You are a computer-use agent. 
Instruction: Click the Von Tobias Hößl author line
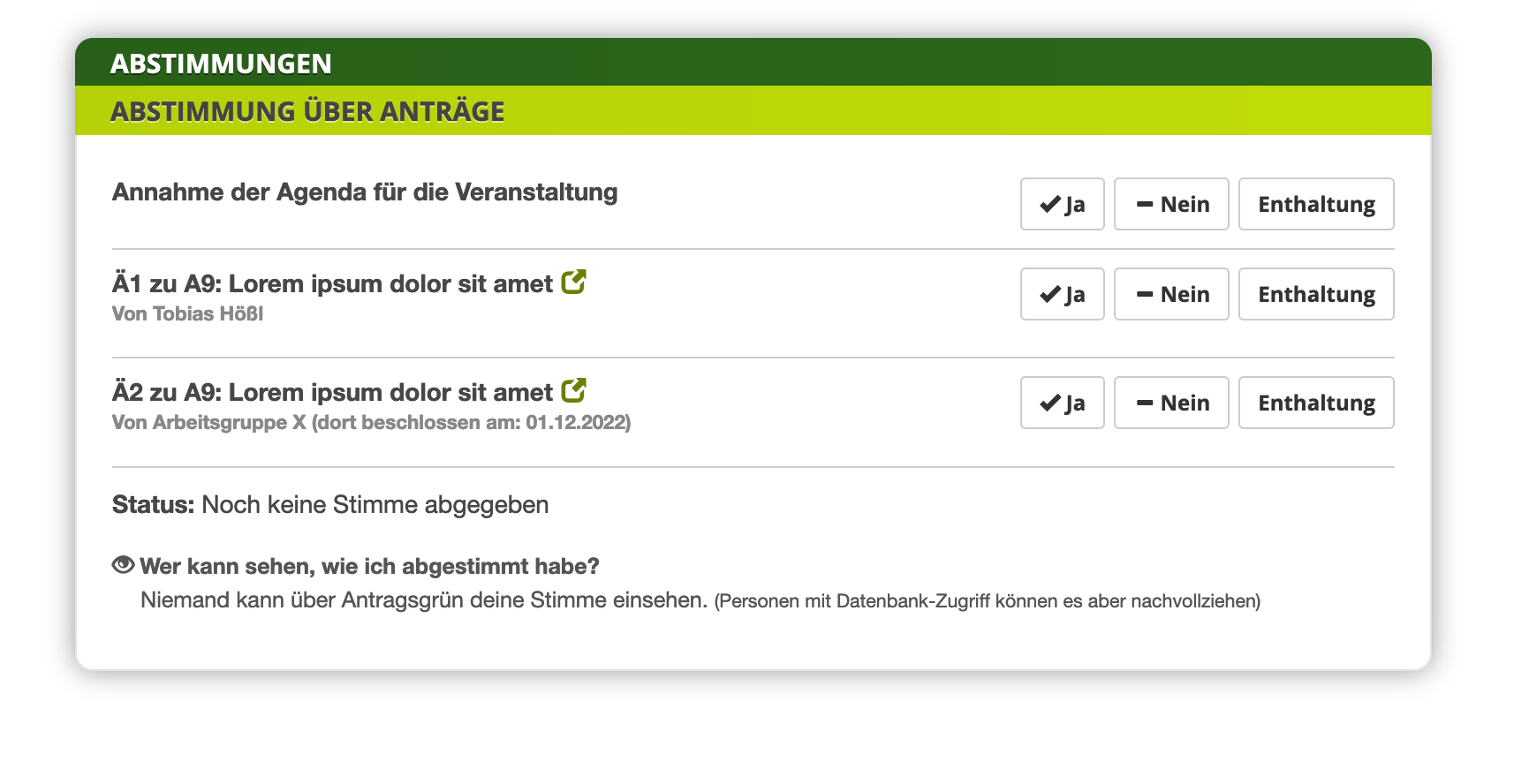pos(187,314)
